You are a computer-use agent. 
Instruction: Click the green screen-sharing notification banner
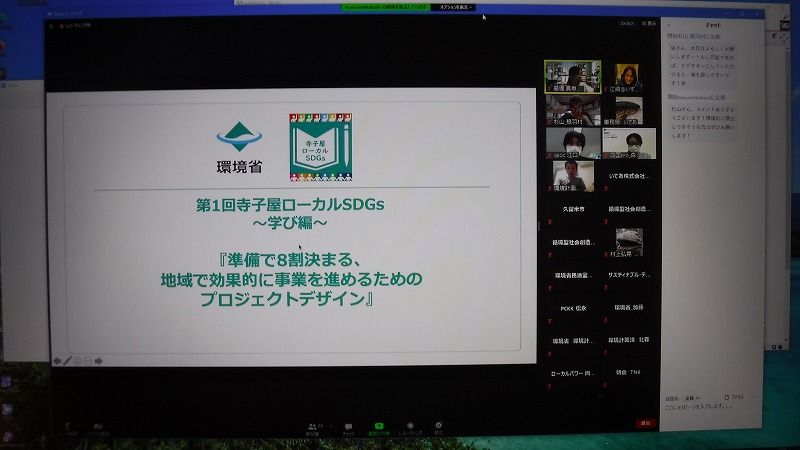pos(385,7)
